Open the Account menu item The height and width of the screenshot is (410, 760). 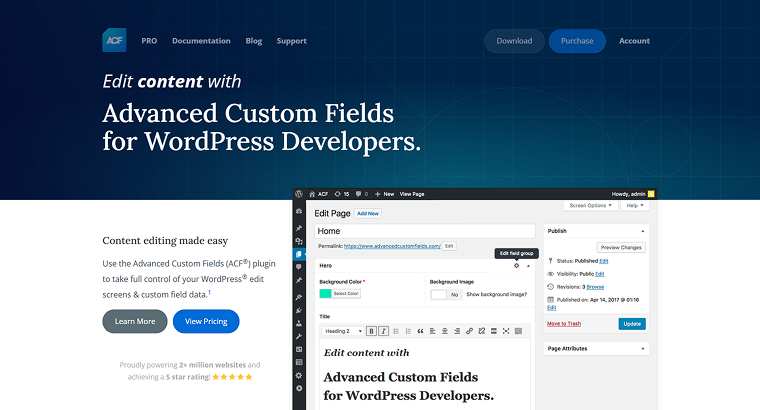(634, 41)
